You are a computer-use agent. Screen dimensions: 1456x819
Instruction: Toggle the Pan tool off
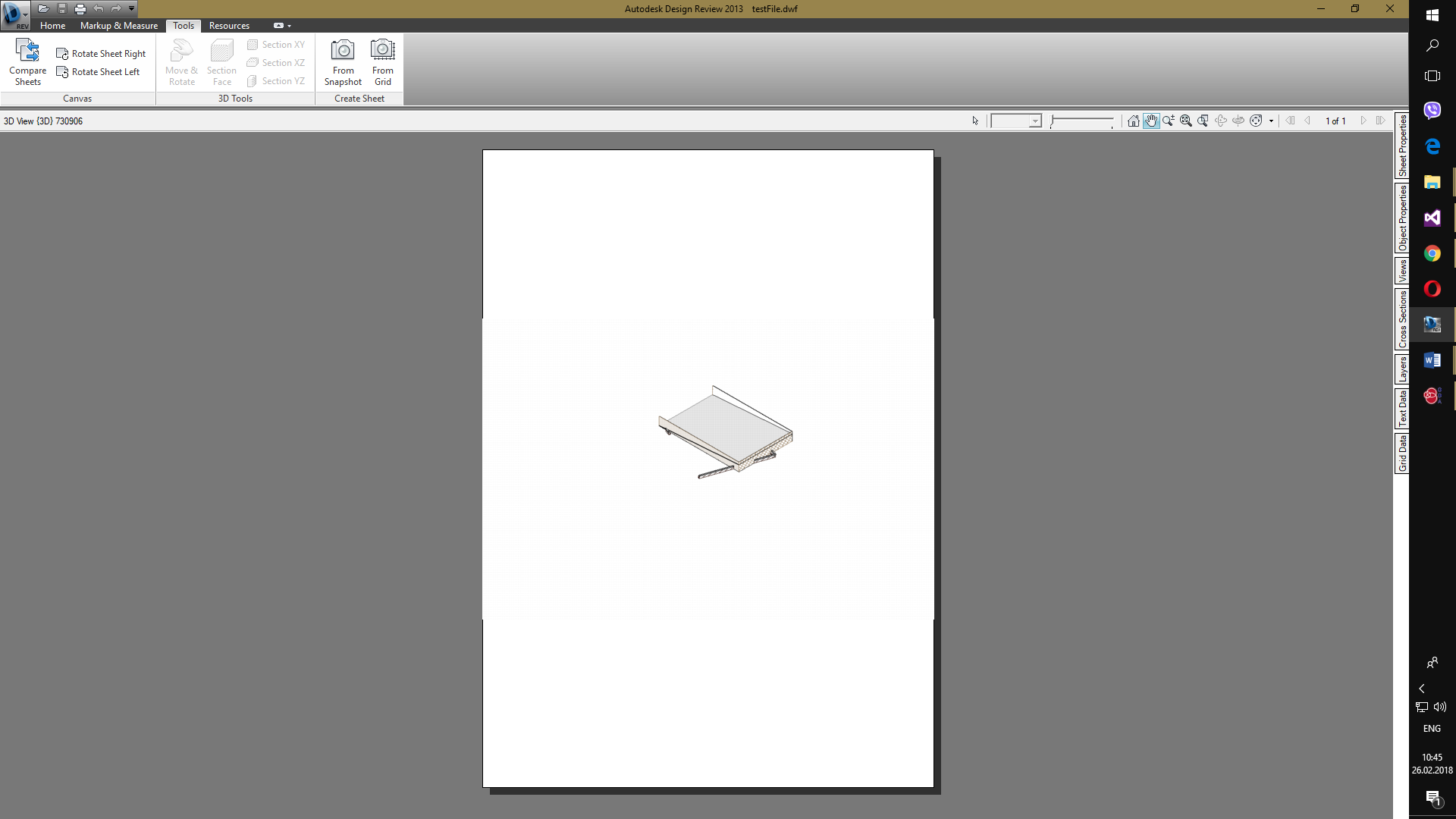1151,121
